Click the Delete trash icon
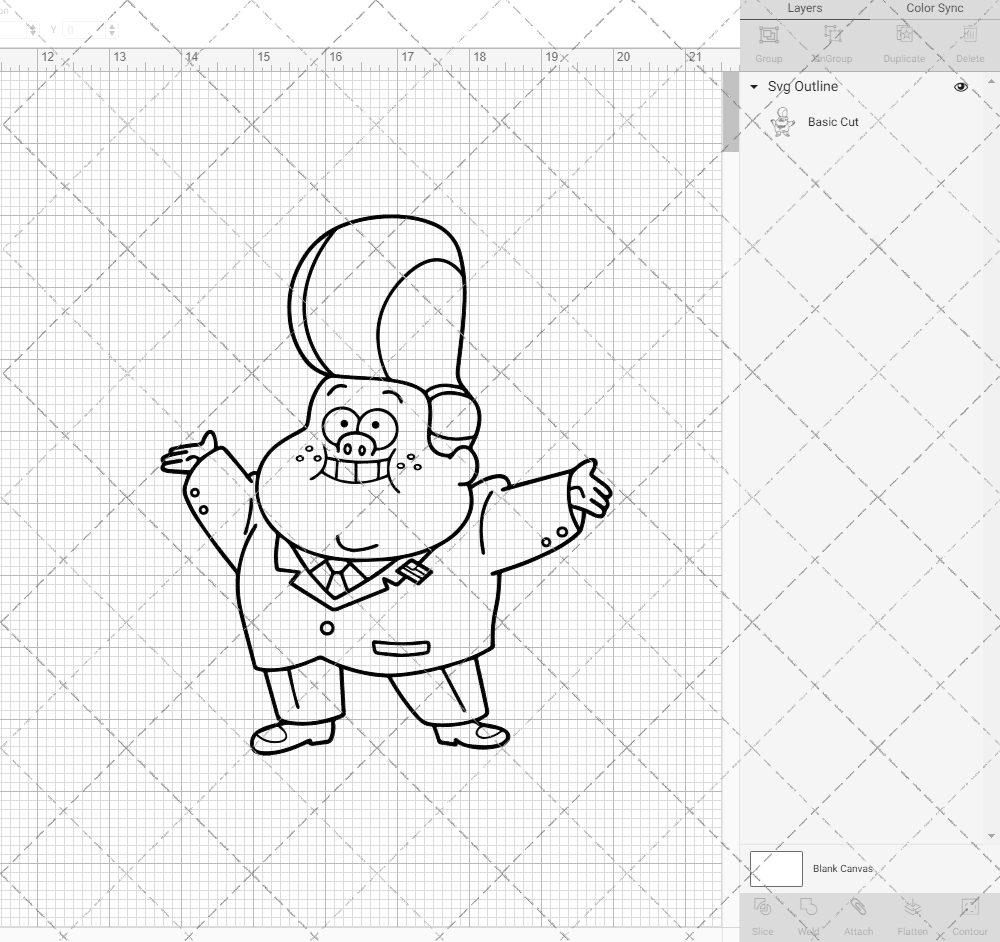 click(x=969, y=42)
